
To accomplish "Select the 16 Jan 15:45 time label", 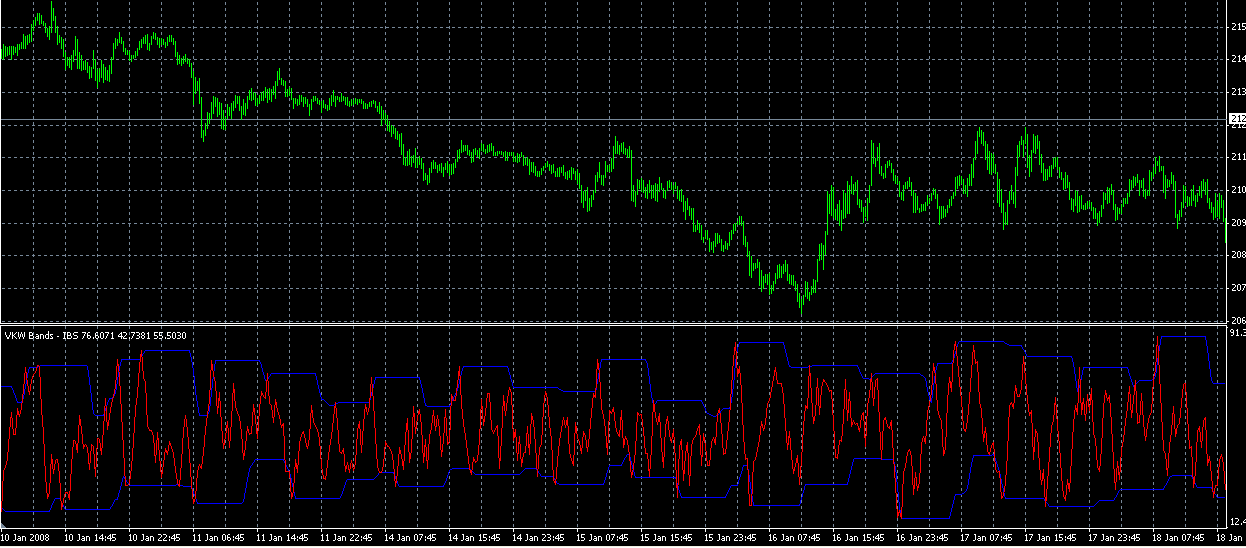I will pyautogui.click(x=859, y=538).
